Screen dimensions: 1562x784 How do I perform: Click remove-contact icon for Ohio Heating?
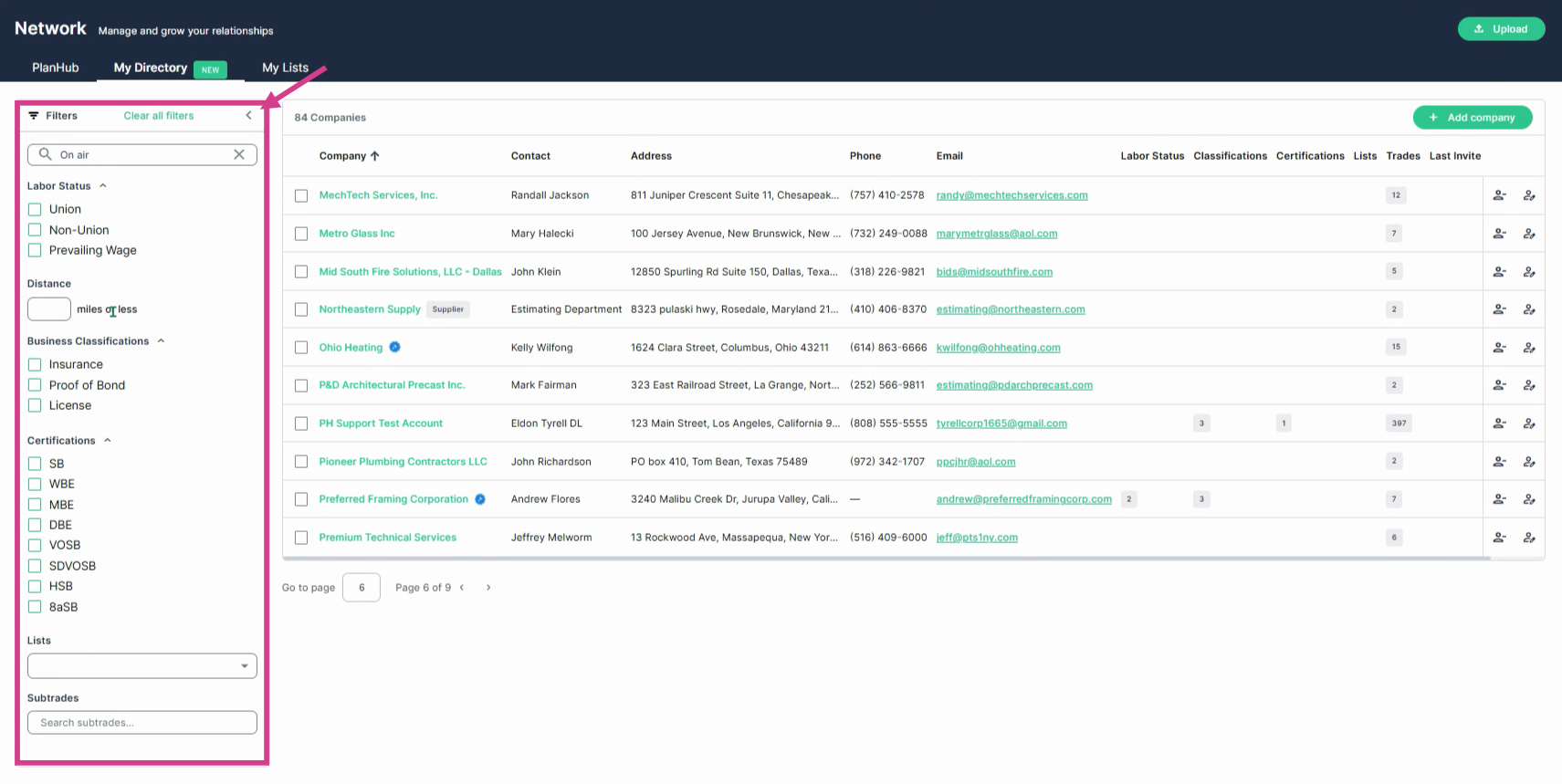(1499, 348)
